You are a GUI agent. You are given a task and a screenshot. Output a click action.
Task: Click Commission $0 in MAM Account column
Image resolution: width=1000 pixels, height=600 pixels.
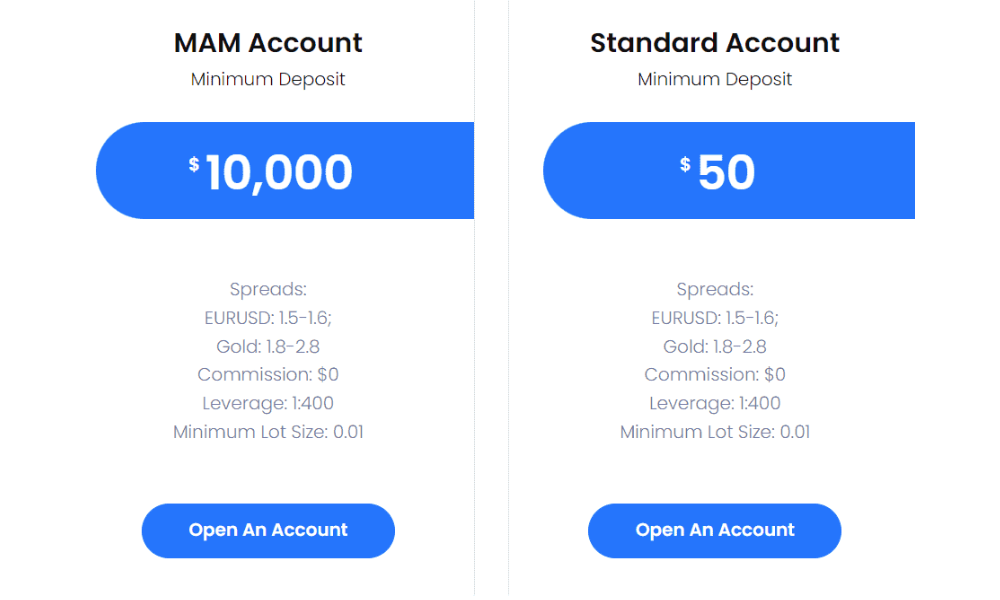coord(268,375)
